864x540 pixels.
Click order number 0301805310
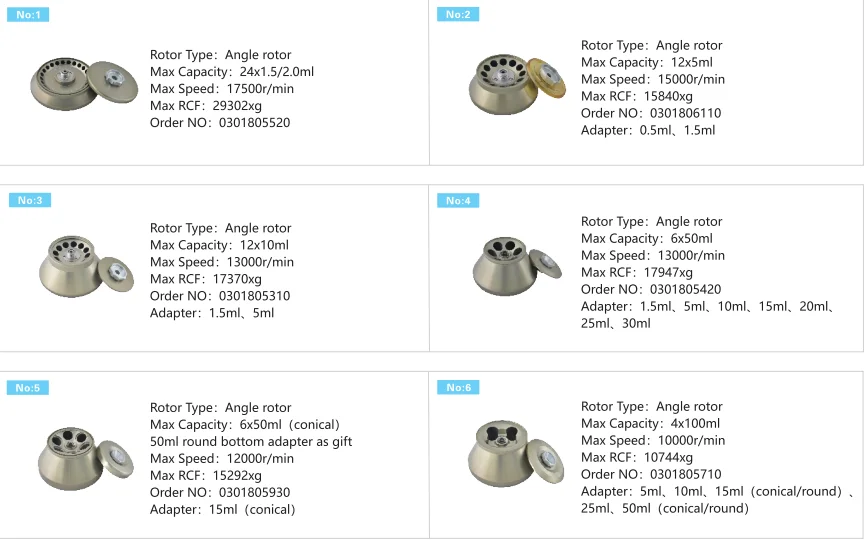254,296
